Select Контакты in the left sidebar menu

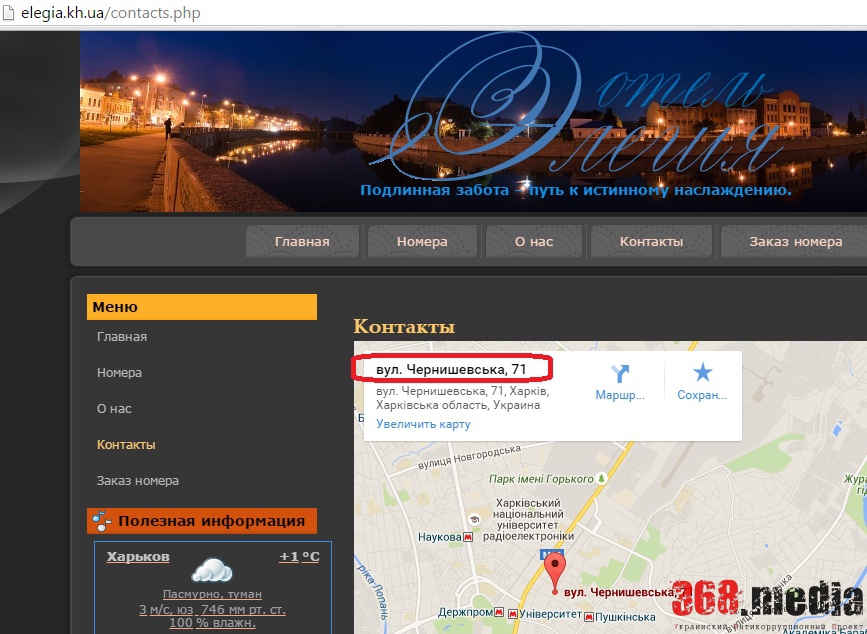[126, 445]
